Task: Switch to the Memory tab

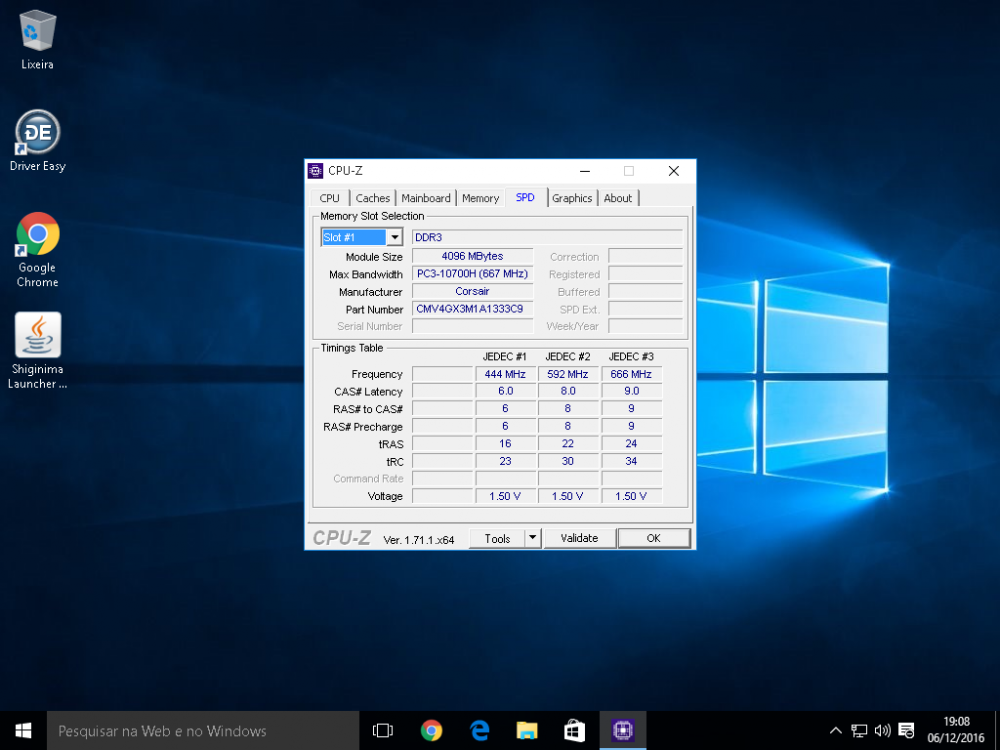Action: pos(480,198)
